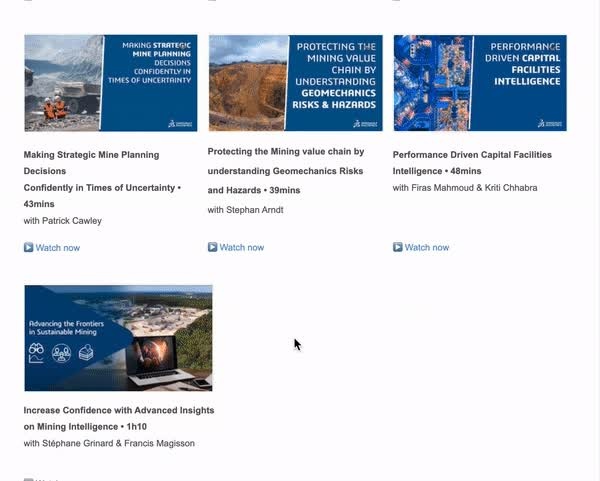The image size is (600, 481).
Task: Click the text 'with Stéphane Grinard & Francis Magisson'
Action: tap(109, 443)
